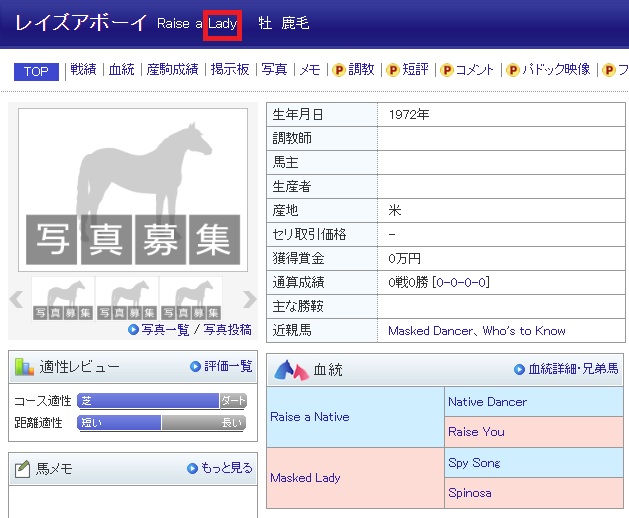Click the previous photo arrow
This screenshot has height=518, width=629.
16,299
